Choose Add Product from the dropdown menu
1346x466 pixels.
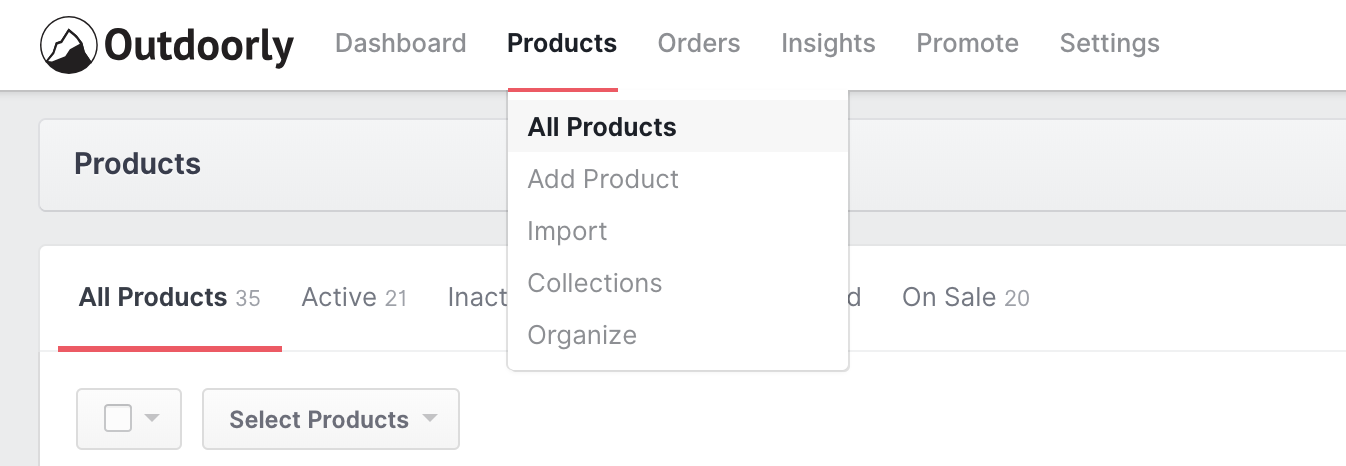point(603,179)
